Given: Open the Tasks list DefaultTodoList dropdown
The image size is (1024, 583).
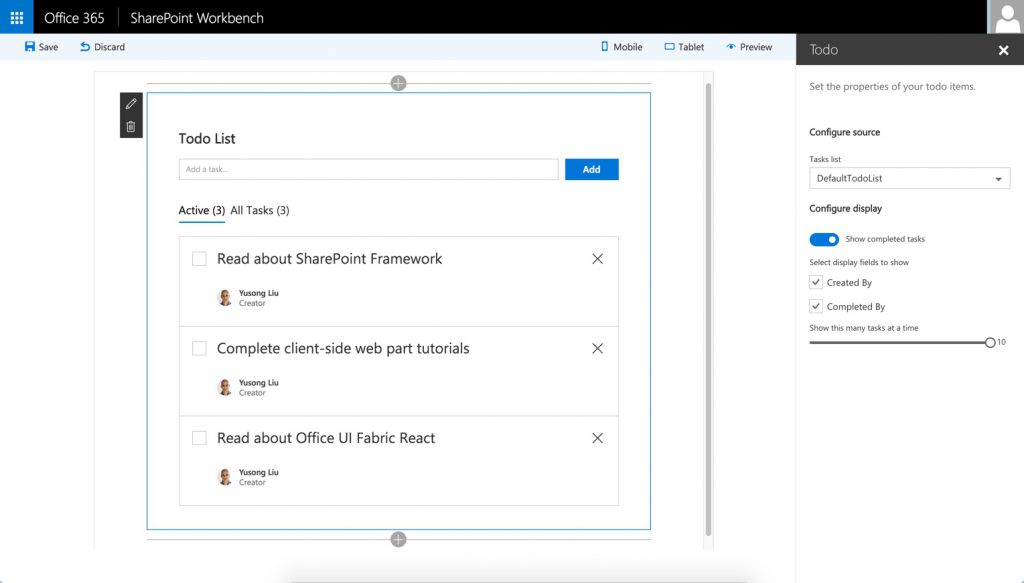Looking at the screenshot, I should point(910,178).
